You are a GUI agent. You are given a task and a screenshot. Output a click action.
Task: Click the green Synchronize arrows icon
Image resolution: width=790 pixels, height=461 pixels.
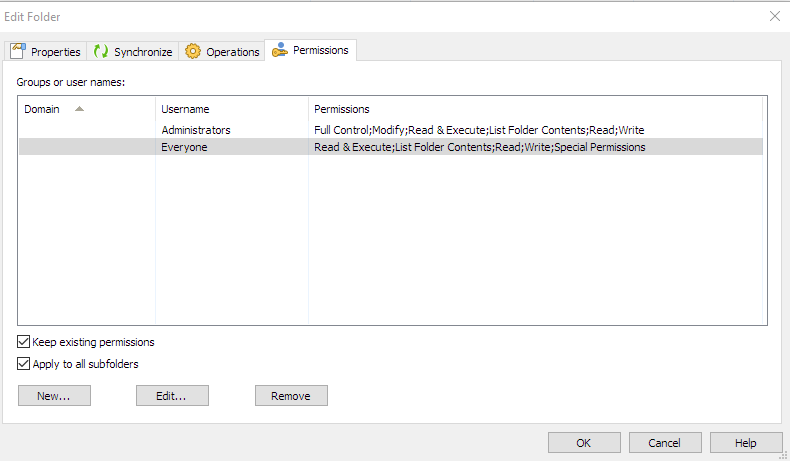click(100, 51)
